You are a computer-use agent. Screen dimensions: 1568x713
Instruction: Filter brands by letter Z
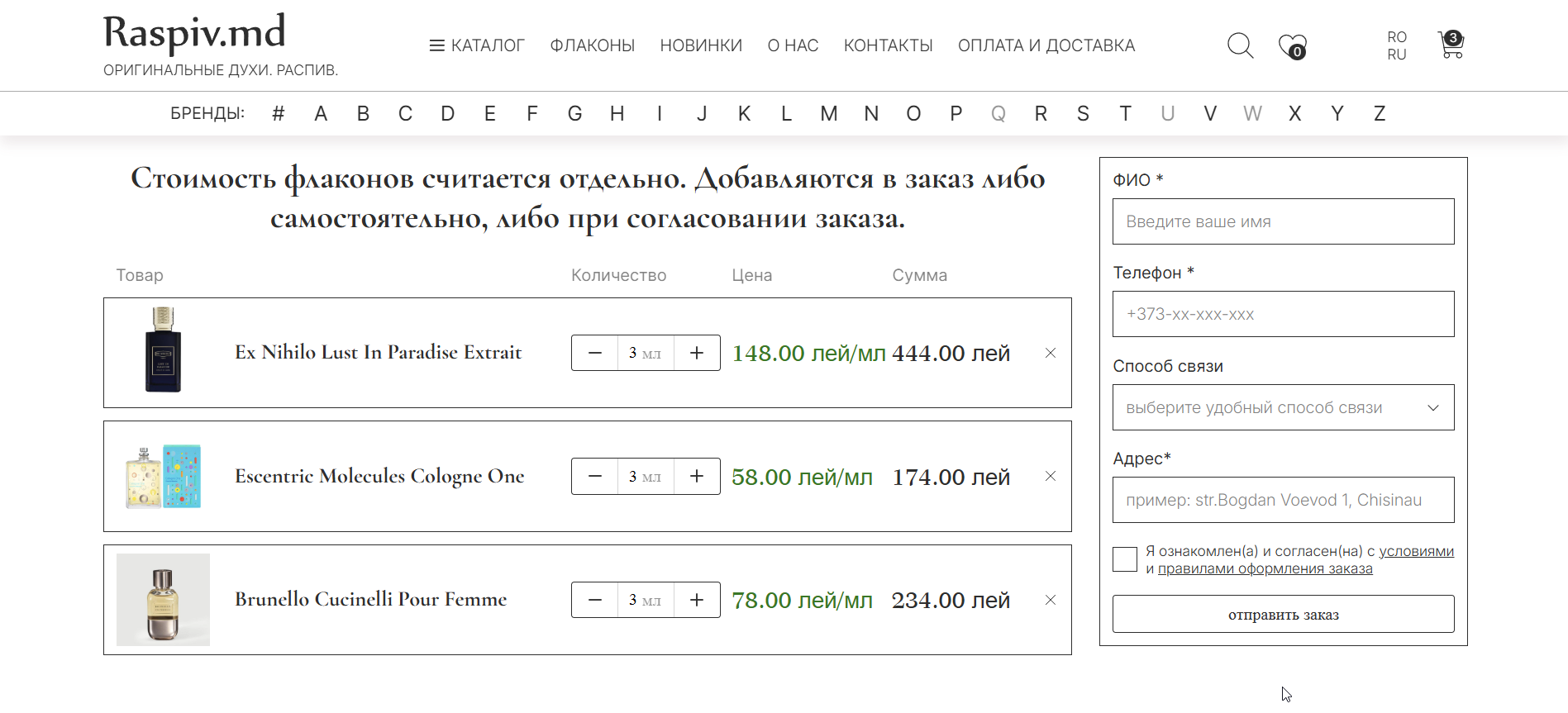(1380, 113)
